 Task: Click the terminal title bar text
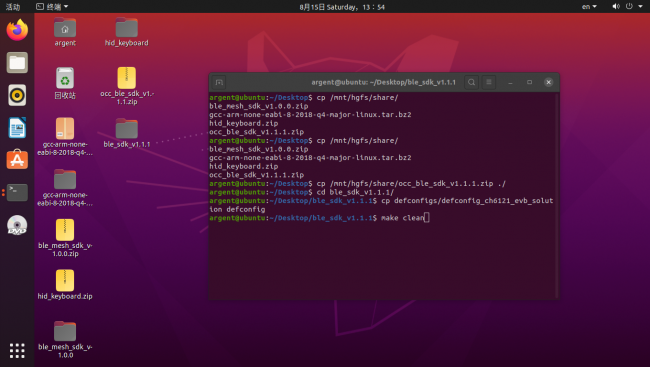(383, 82)
